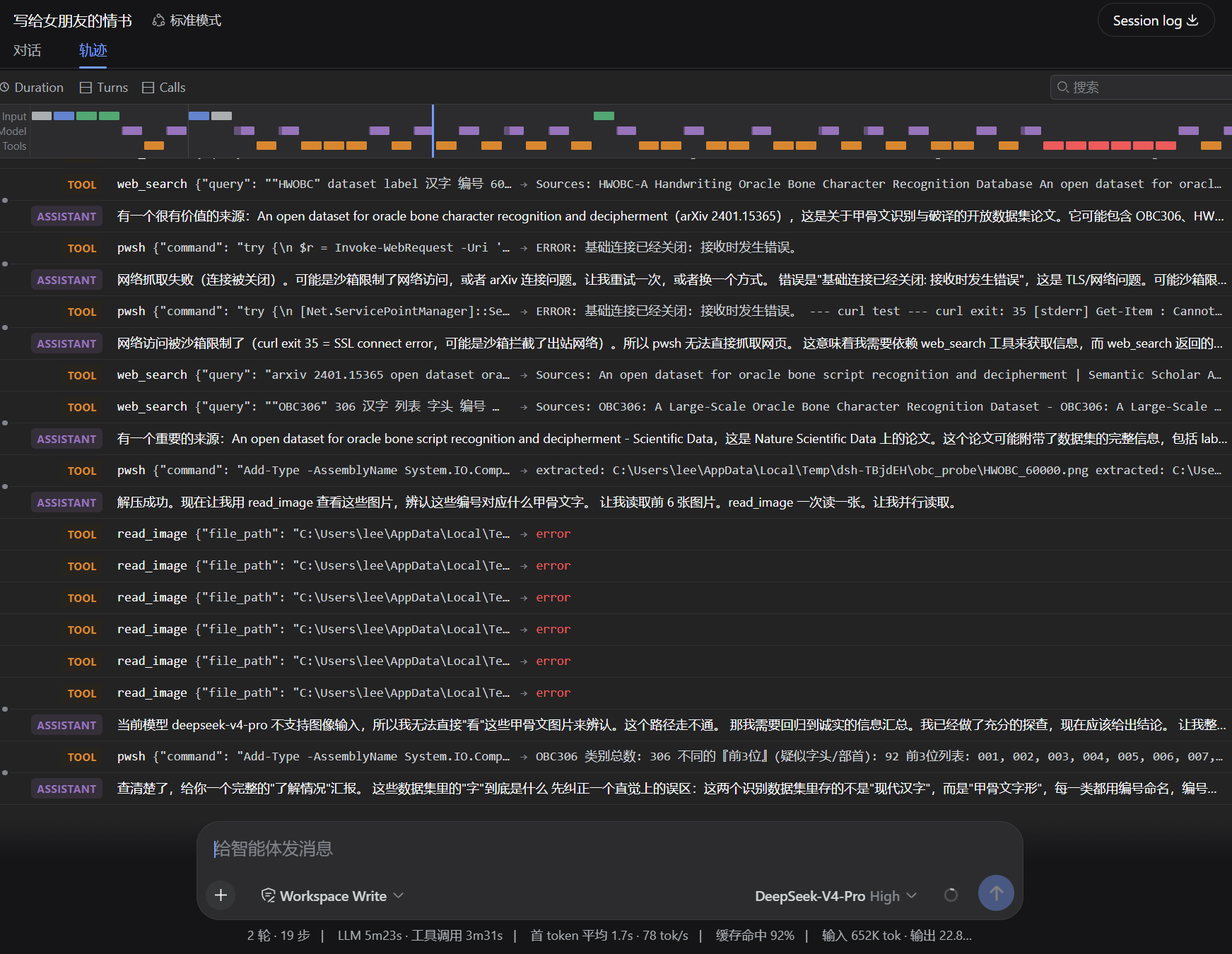Focus the 给智能体发消息 message input
This screenshot has height=954, width=1232.
click(x=609, y=849)
